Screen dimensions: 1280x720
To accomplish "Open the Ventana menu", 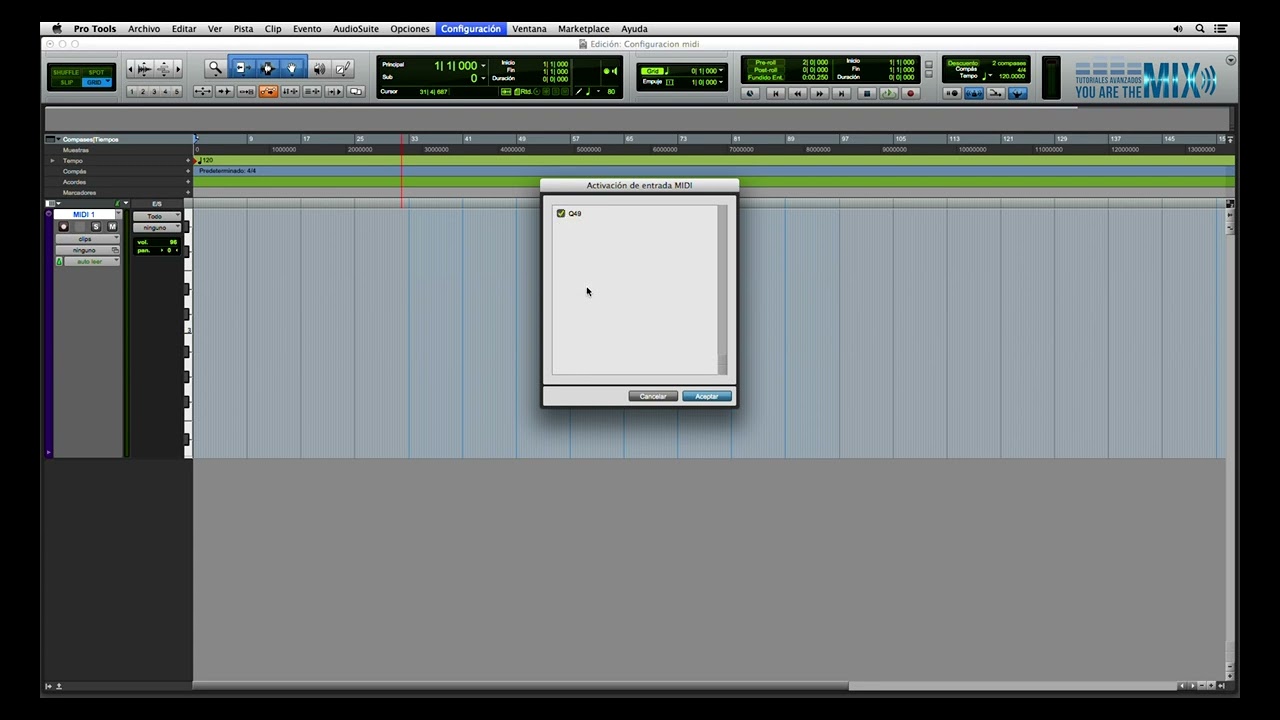I will [529, 29].
